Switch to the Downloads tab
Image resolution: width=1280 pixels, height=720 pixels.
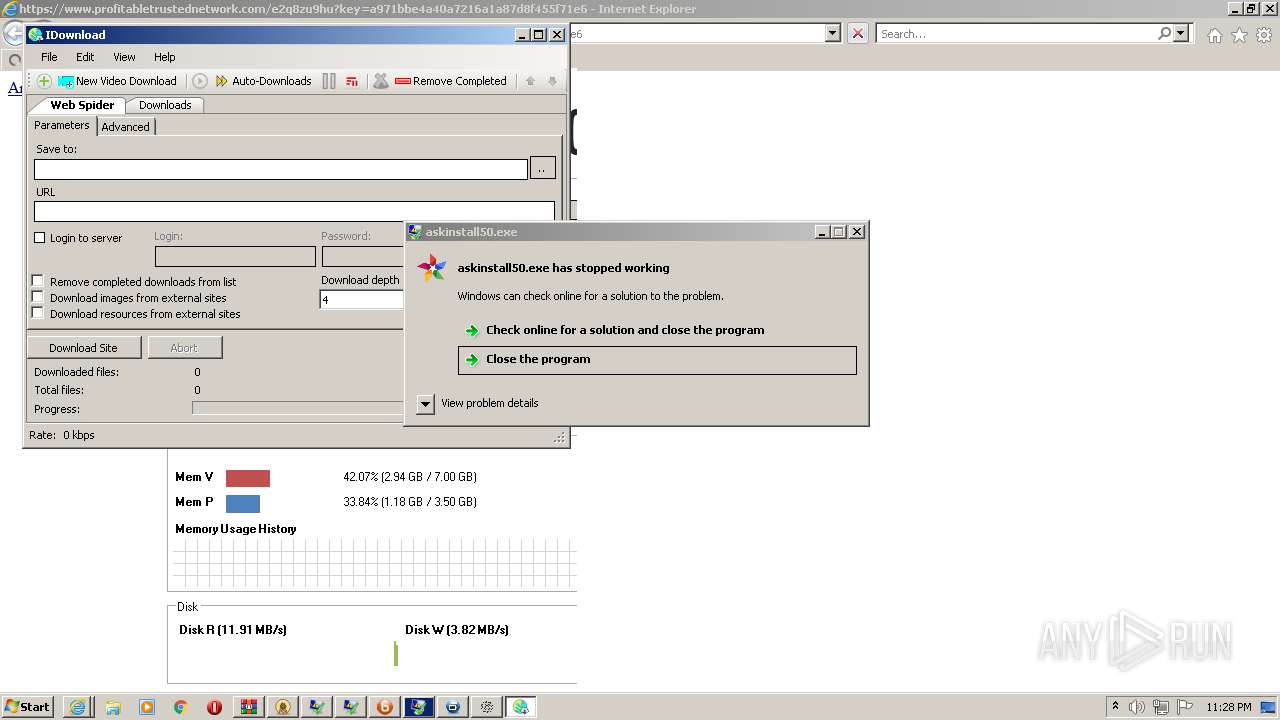coord(165,105)
